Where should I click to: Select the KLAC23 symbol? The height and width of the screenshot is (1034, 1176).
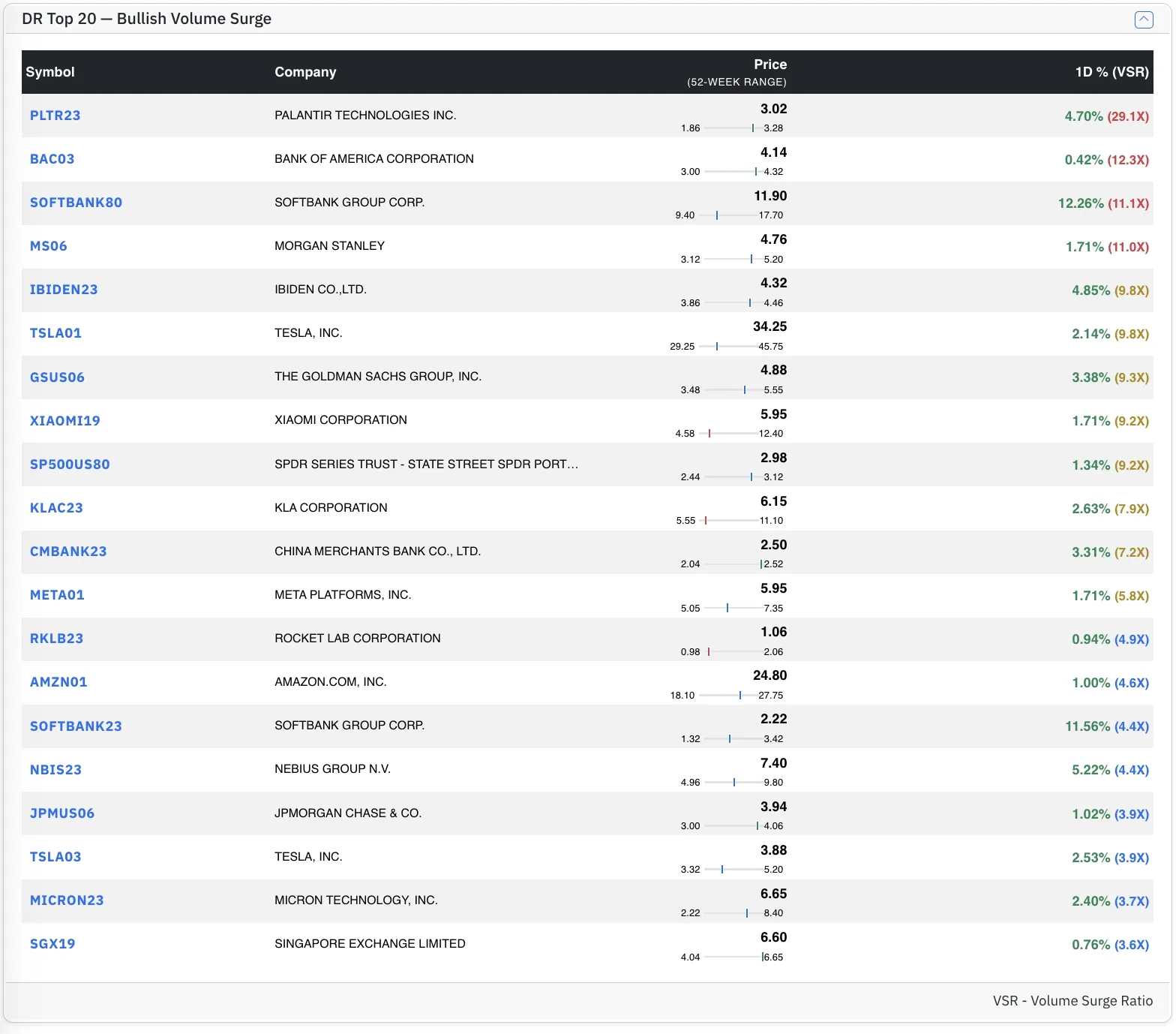(56, 508)
